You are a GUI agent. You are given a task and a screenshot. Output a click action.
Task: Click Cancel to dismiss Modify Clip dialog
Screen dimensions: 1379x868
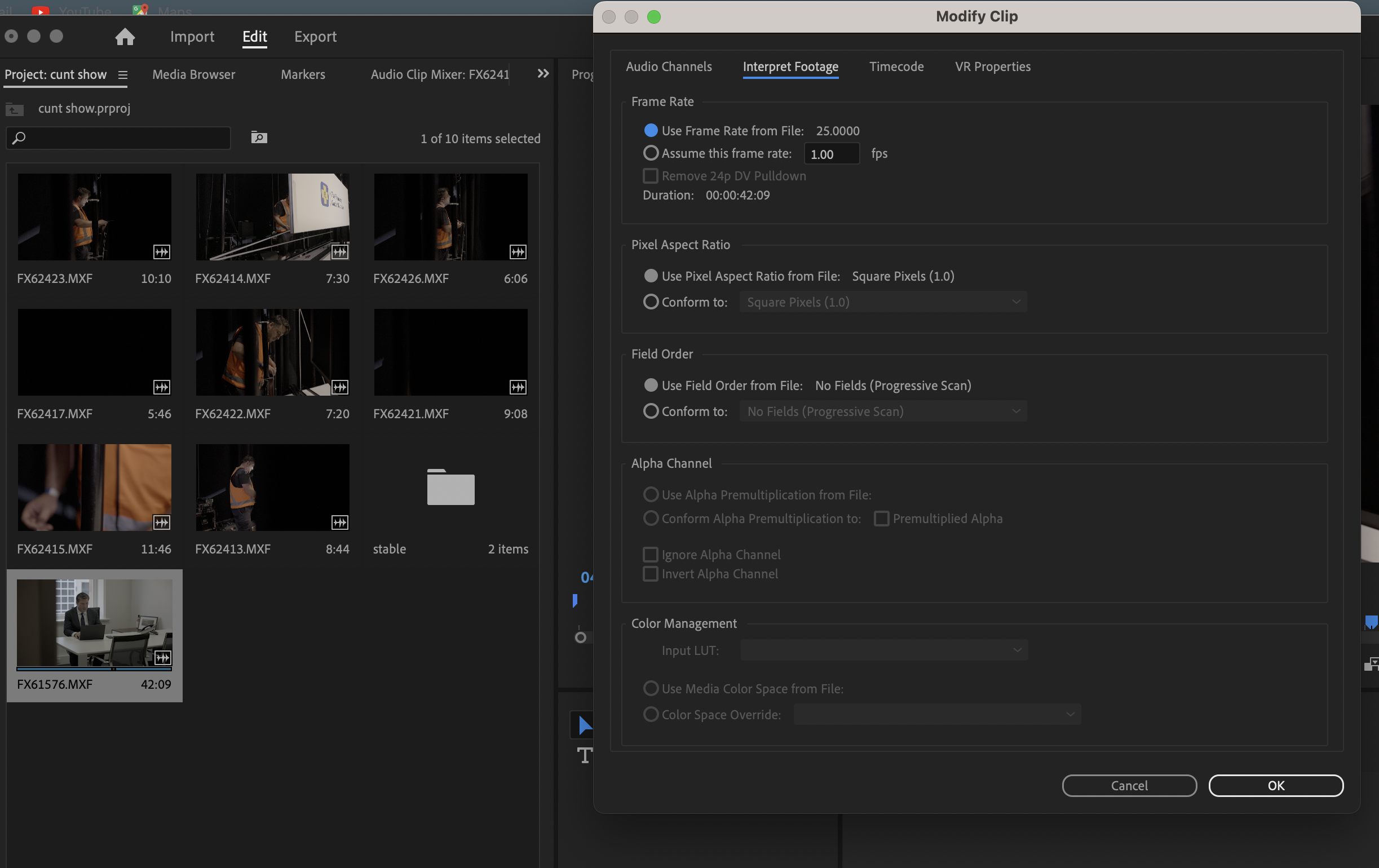(x=1129, y=785)
